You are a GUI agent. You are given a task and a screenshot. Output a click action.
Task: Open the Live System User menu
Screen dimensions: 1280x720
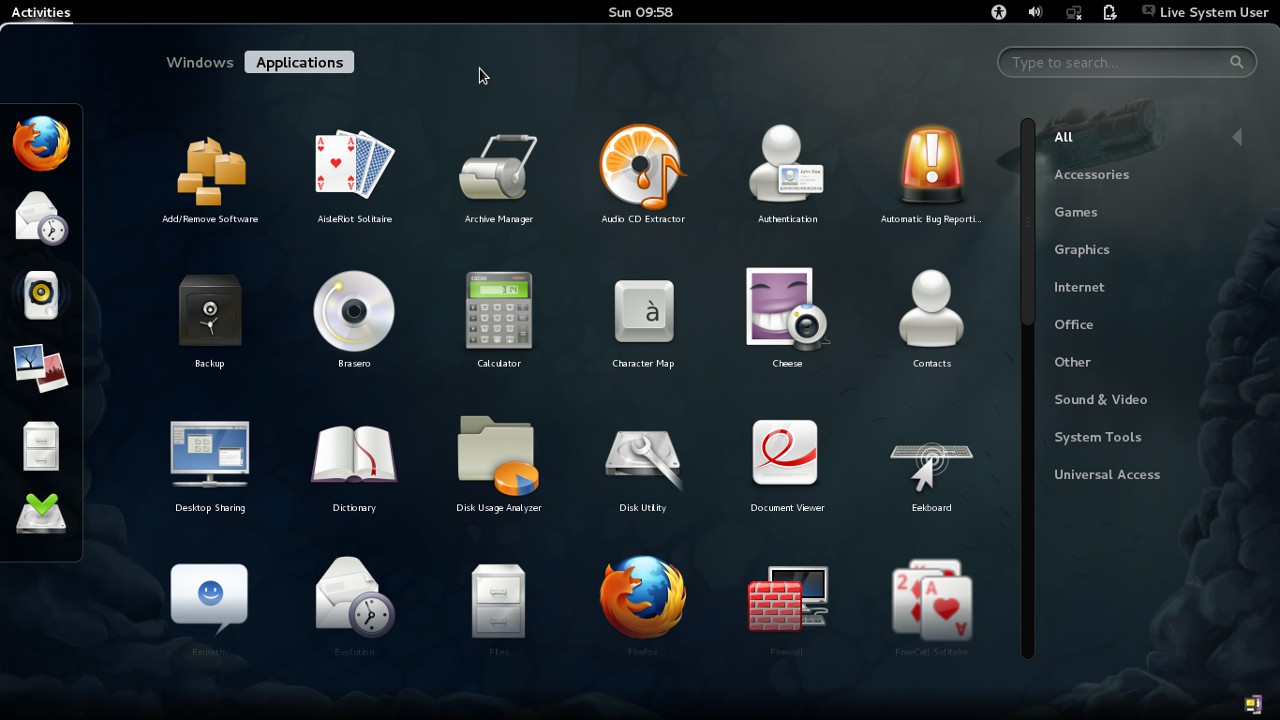1204,12
